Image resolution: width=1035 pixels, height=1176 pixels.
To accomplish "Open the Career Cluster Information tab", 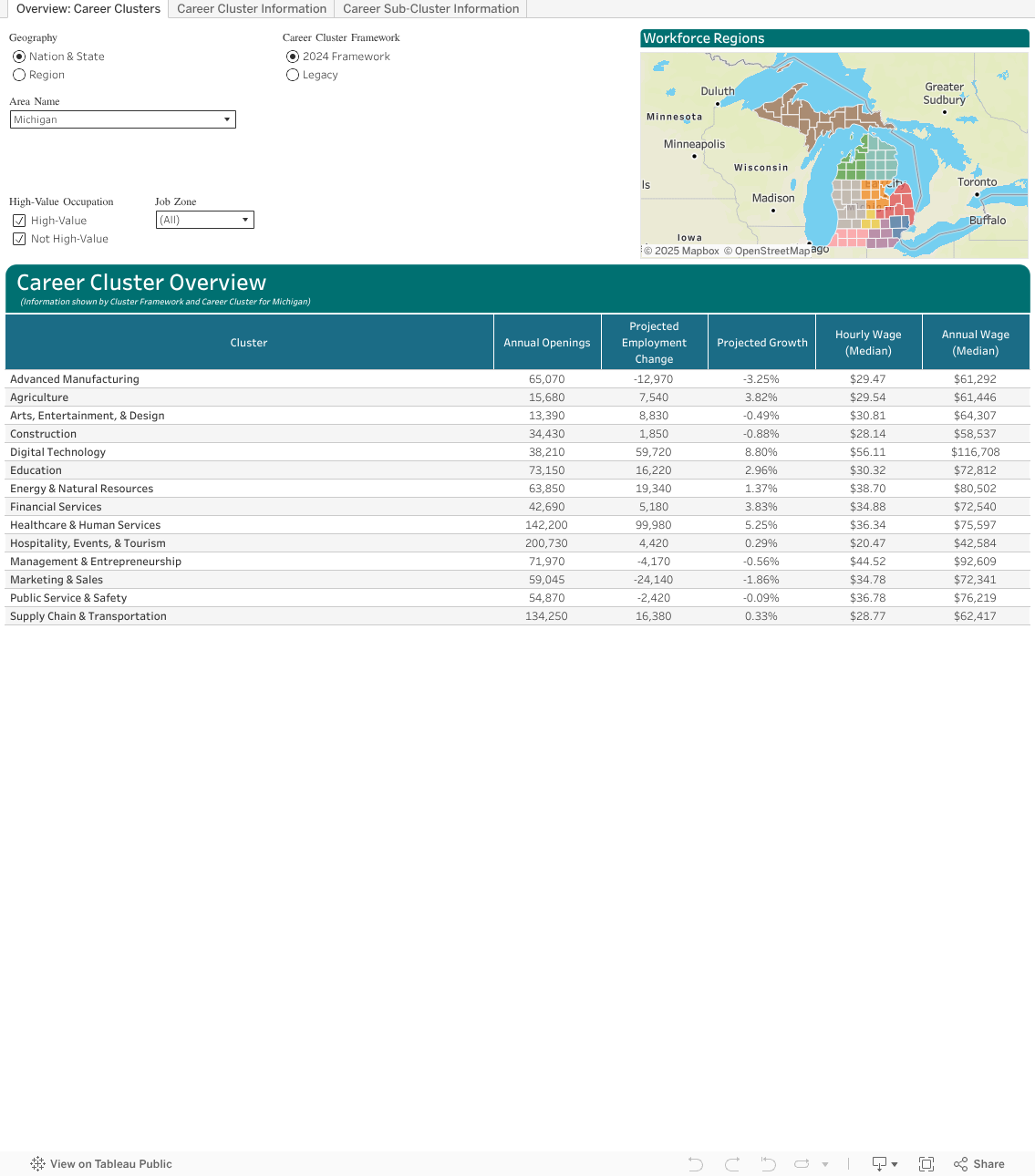I will [x=252, y=9].
